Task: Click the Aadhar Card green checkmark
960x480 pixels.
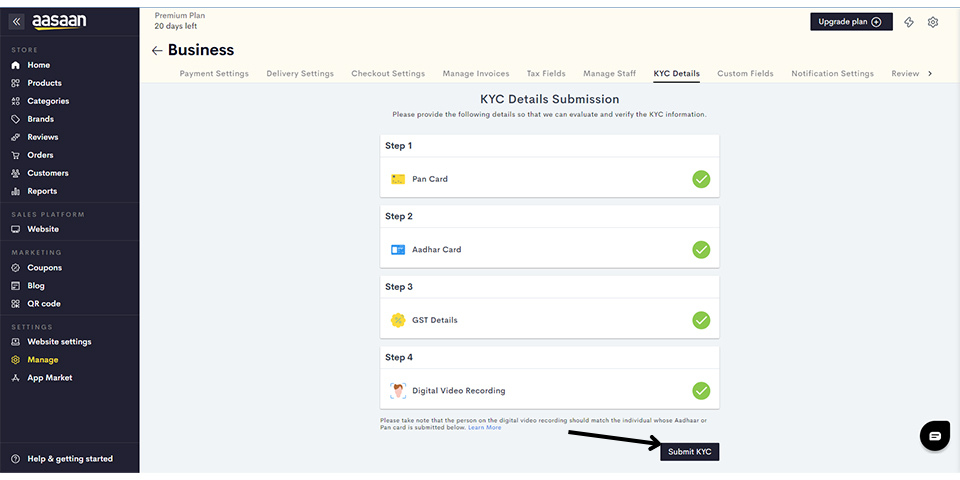Action: pyautogui.click(x=701, y=250)
